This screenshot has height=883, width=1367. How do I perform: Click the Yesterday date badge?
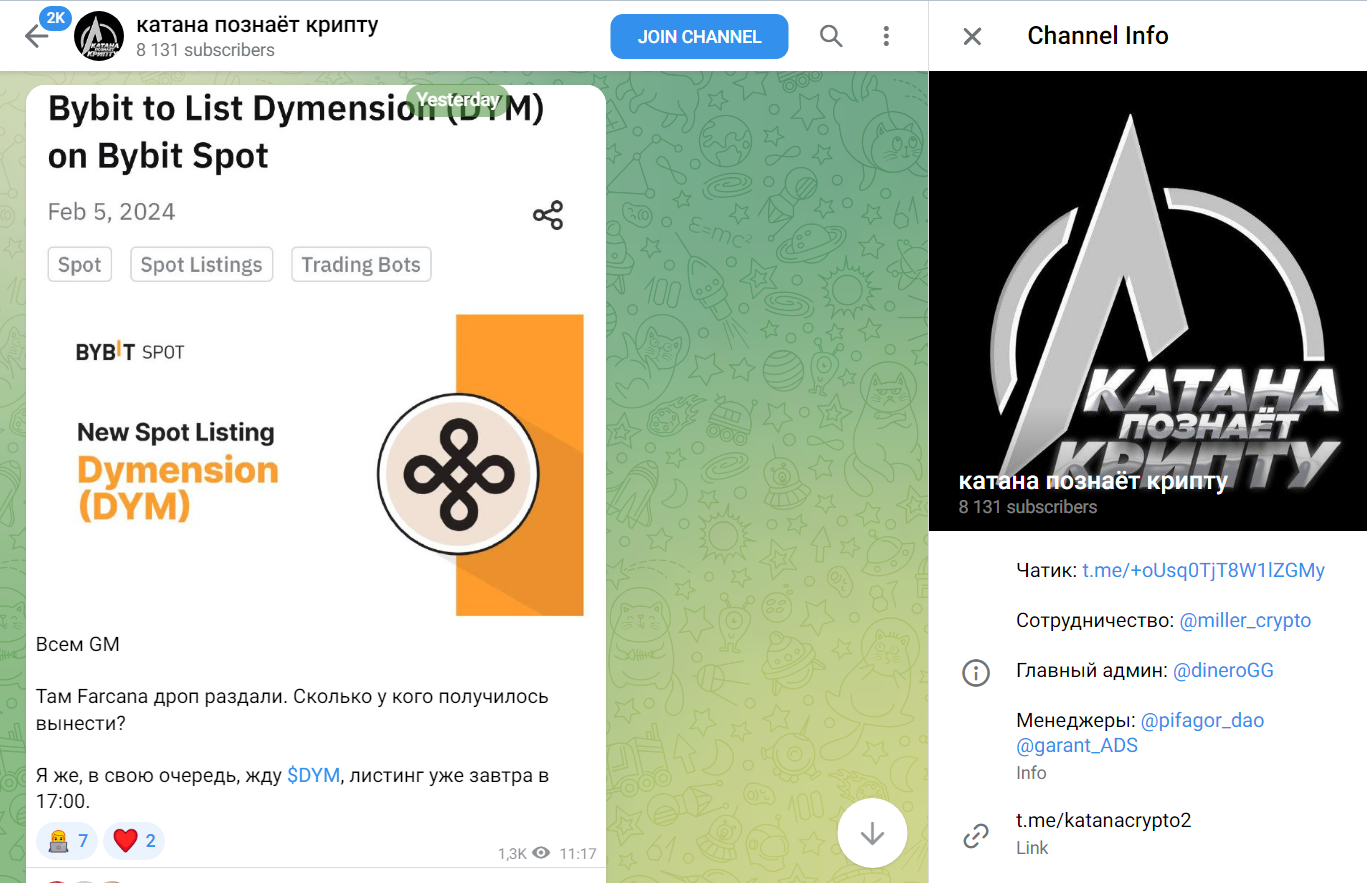[x=458, y=100]
